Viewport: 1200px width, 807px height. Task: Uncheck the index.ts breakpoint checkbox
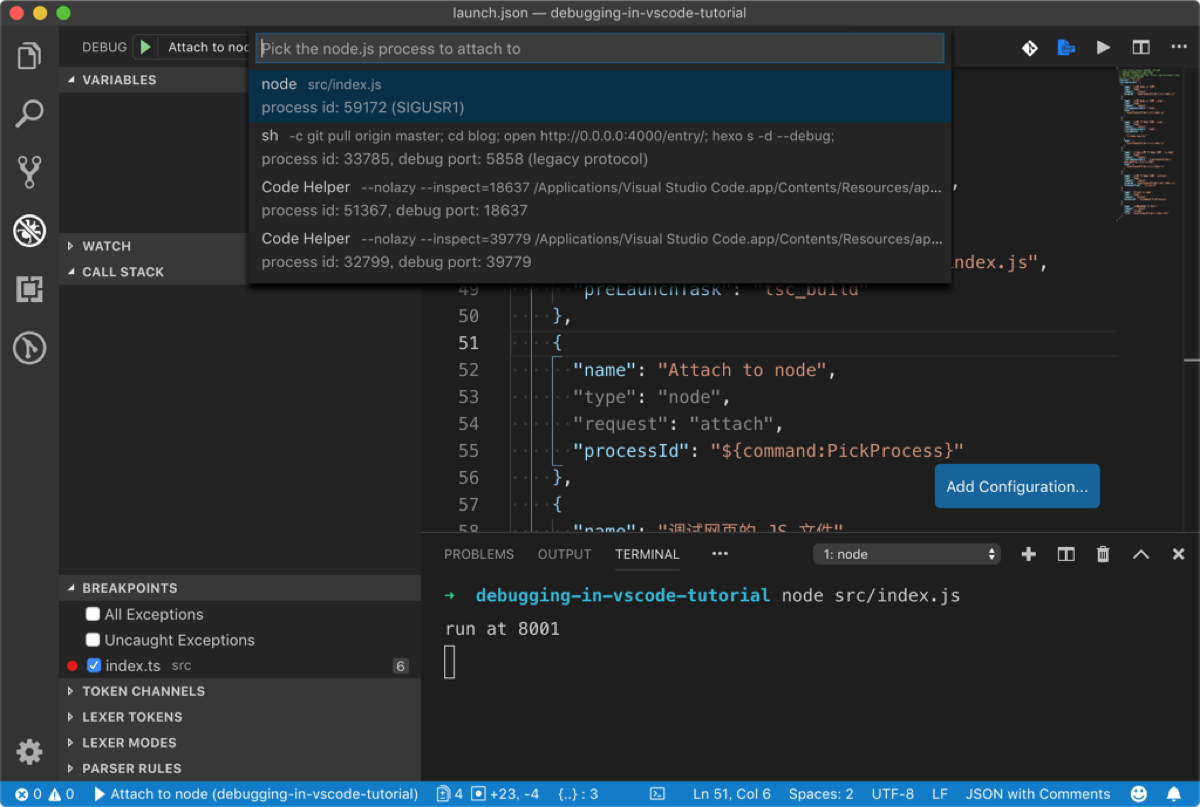(93, 665)
